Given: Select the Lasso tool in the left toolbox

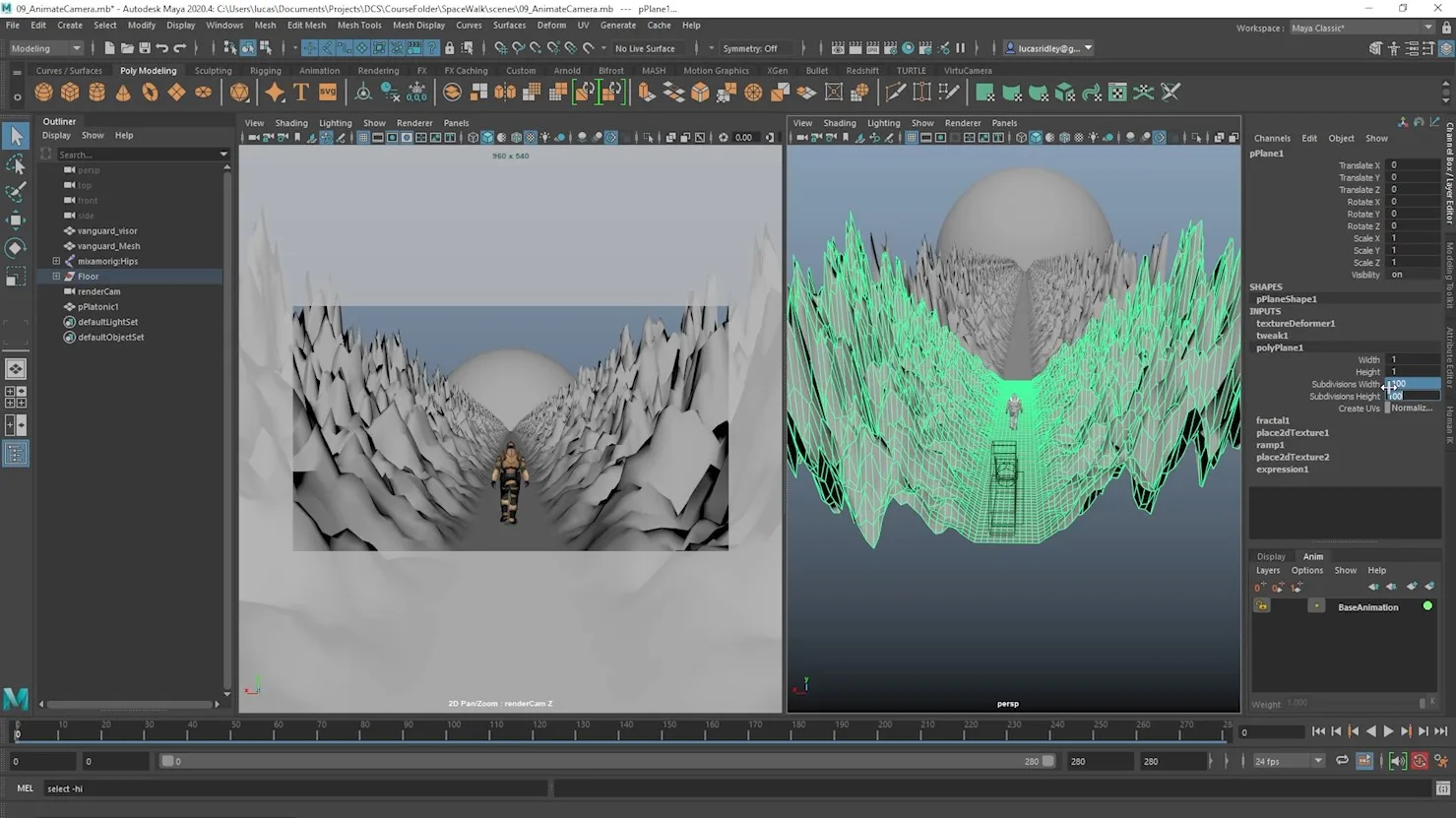Looking at the screenshot, I should click(16, 164).
